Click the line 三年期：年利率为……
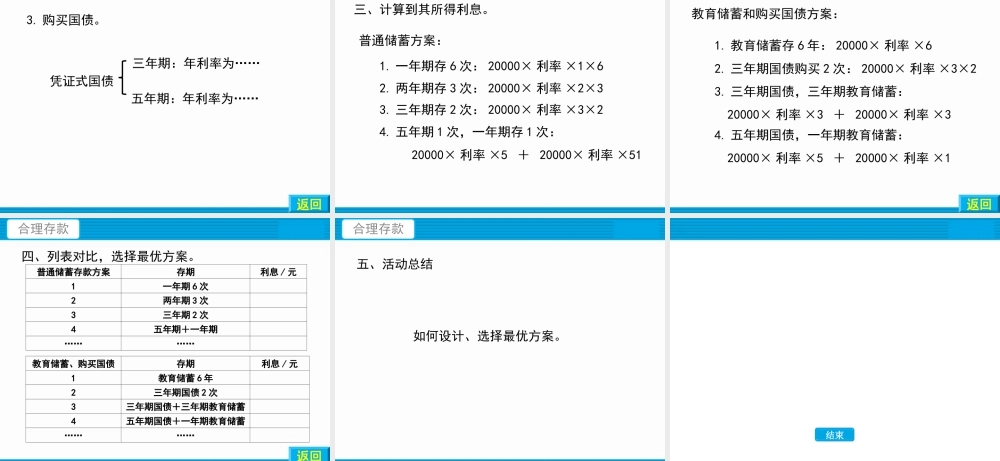 (x=196, y=63)
